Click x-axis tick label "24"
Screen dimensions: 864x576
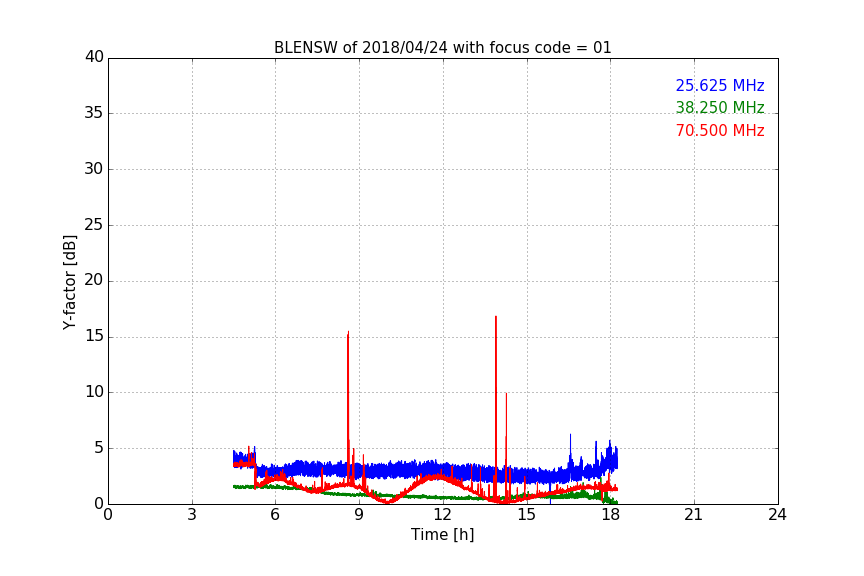777,515
